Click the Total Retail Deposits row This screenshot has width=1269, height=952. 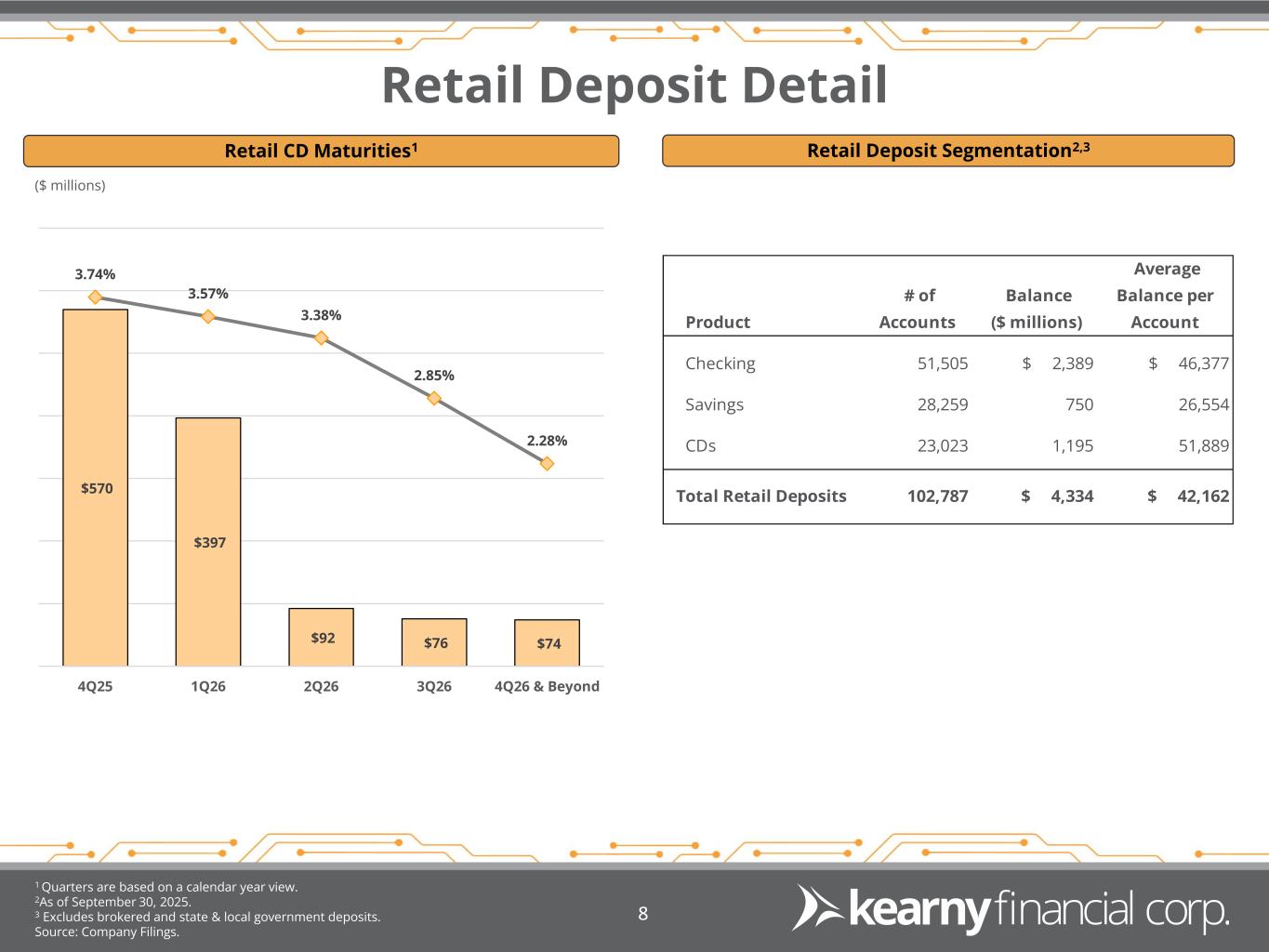pos(761,496)
